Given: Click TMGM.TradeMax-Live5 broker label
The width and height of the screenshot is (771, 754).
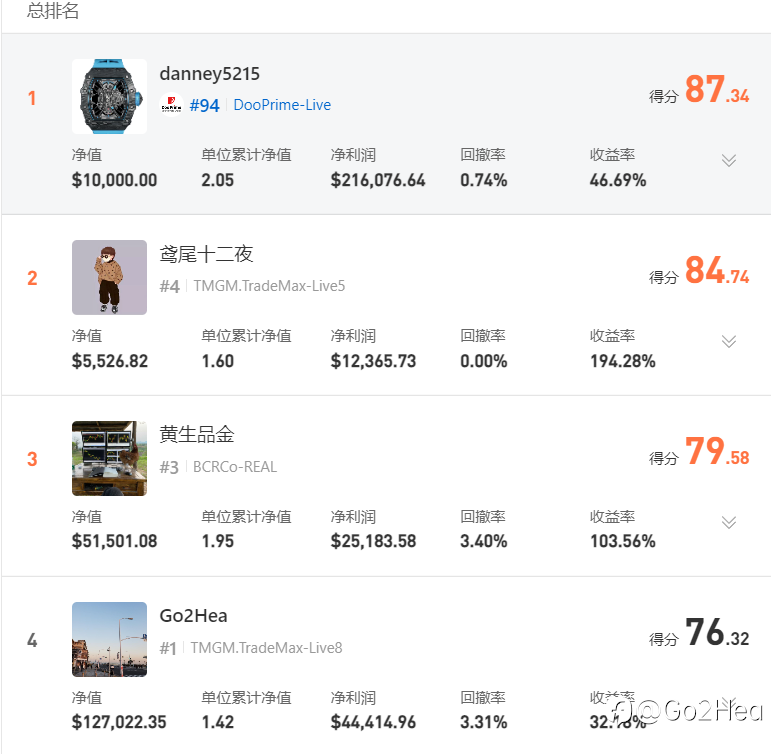Looking at the screenshot, I should [269, 286].
